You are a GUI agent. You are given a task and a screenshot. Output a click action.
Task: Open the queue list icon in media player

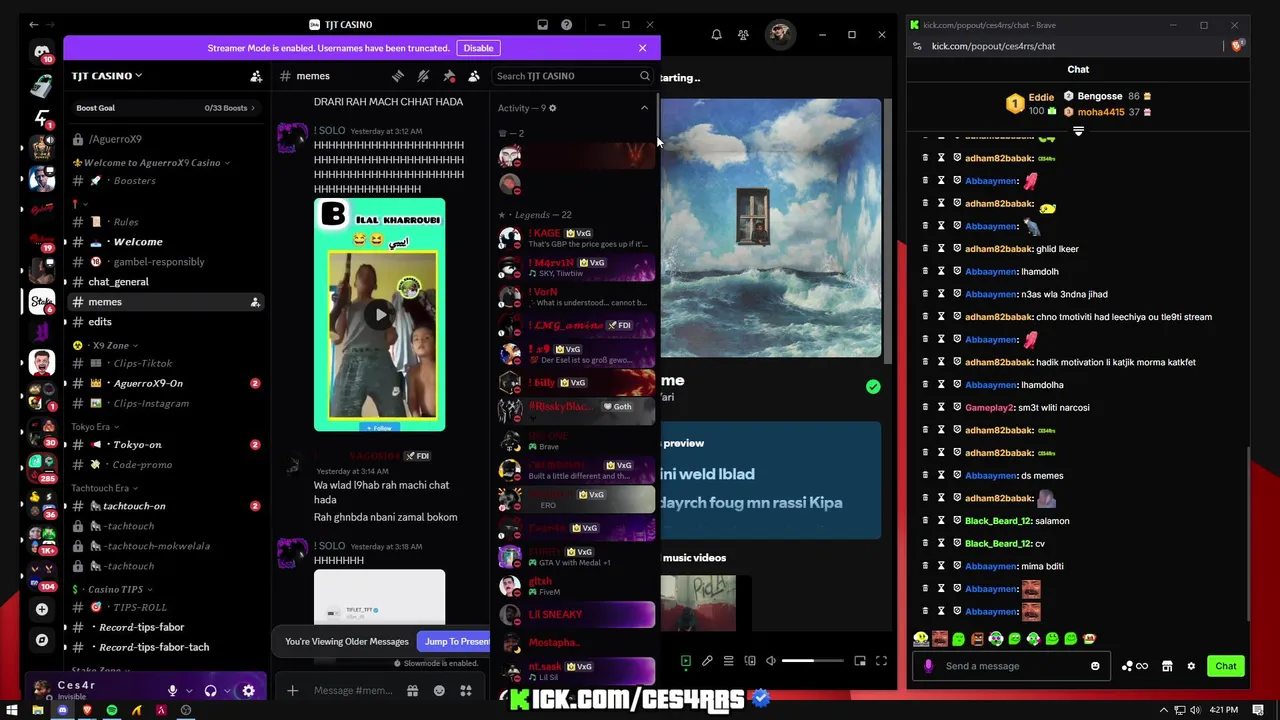pyautogui.click(x=728, y=661)
